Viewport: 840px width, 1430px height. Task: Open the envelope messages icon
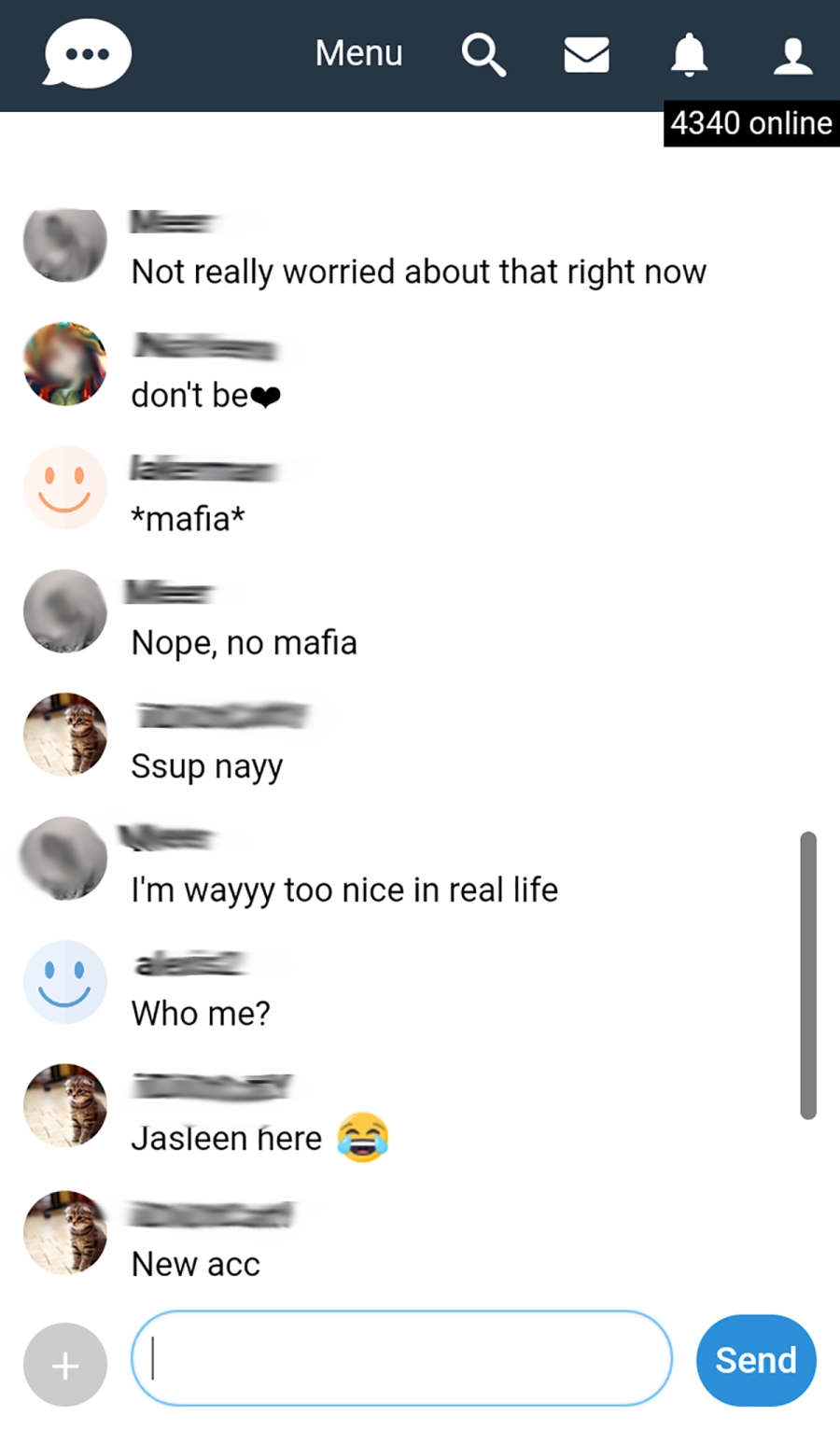pos(587,55)
